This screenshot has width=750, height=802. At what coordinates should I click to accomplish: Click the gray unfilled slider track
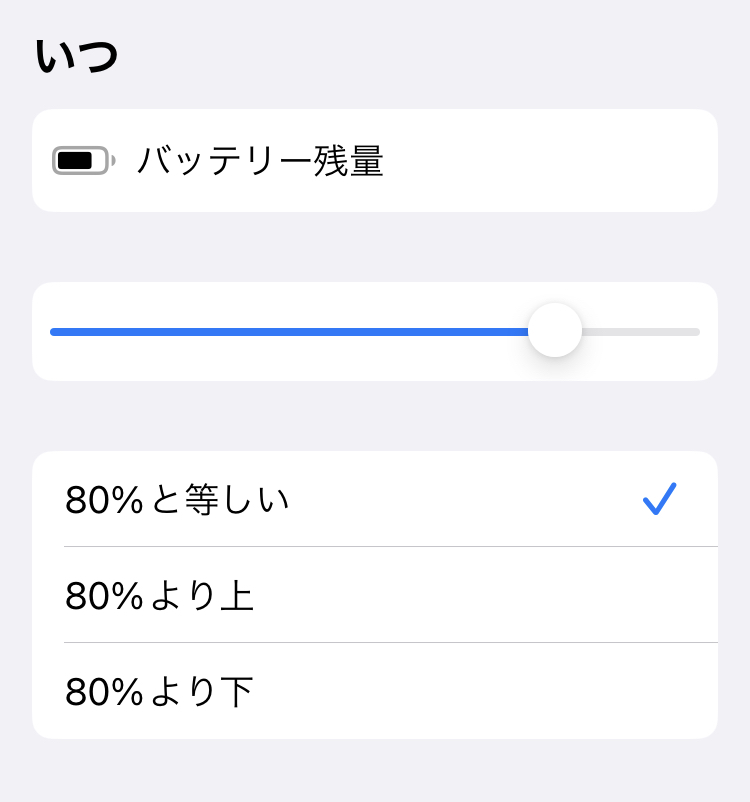pos(640,331)
